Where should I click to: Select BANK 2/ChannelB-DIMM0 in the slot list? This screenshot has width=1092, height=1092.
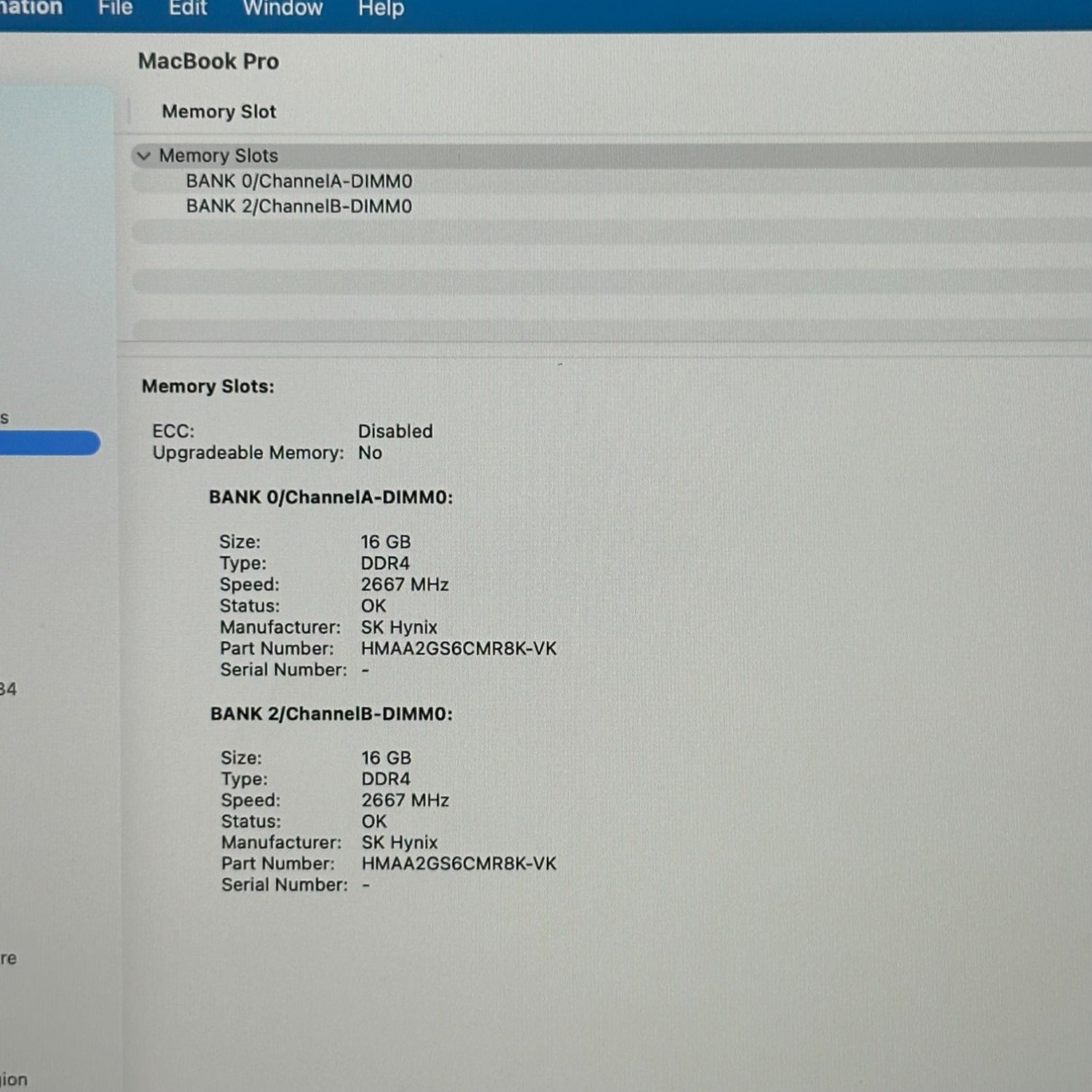point(298,206)
